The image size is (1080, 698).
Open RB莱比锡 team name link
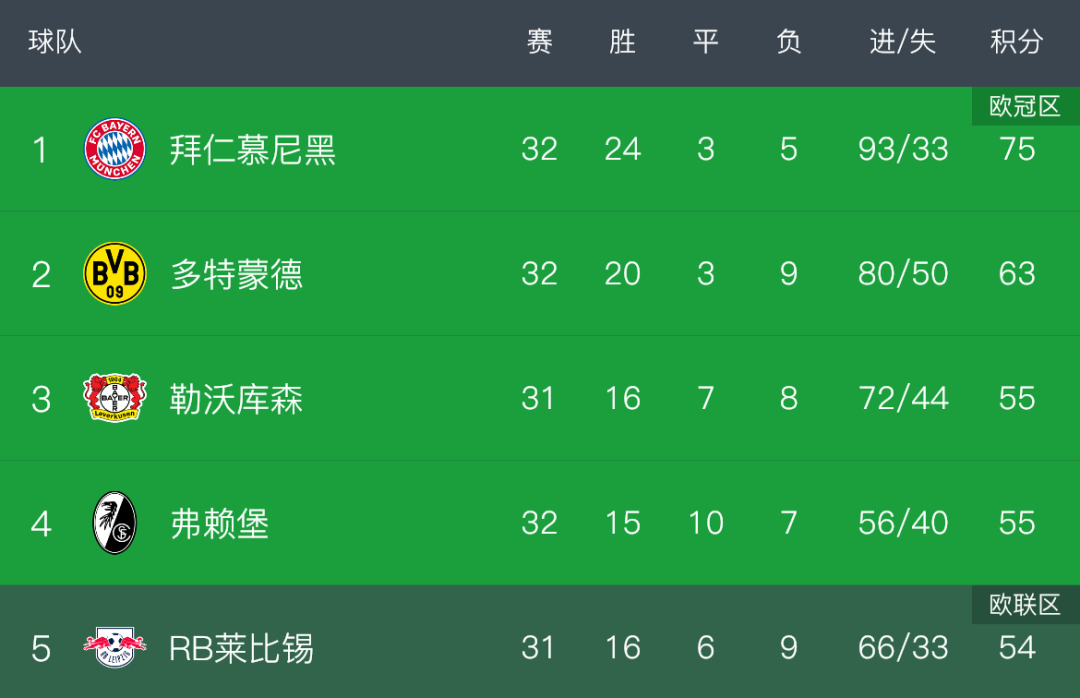point(241,648)
